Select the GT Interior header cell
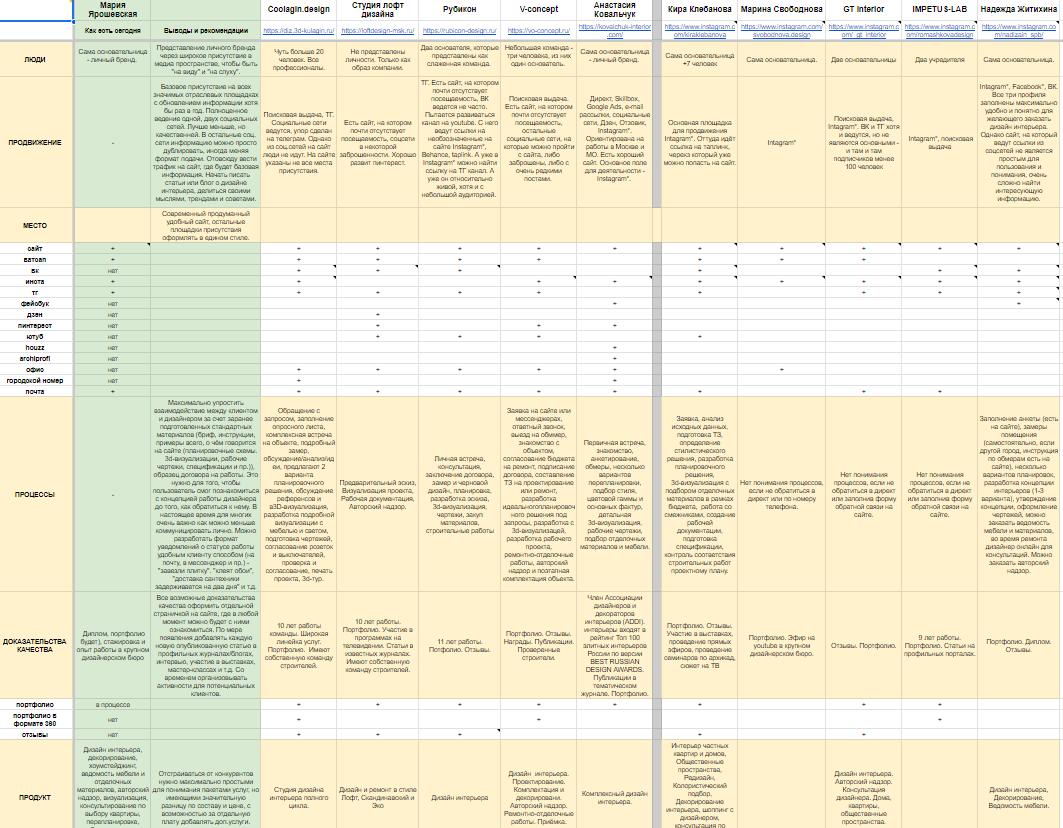 [863, 9]
